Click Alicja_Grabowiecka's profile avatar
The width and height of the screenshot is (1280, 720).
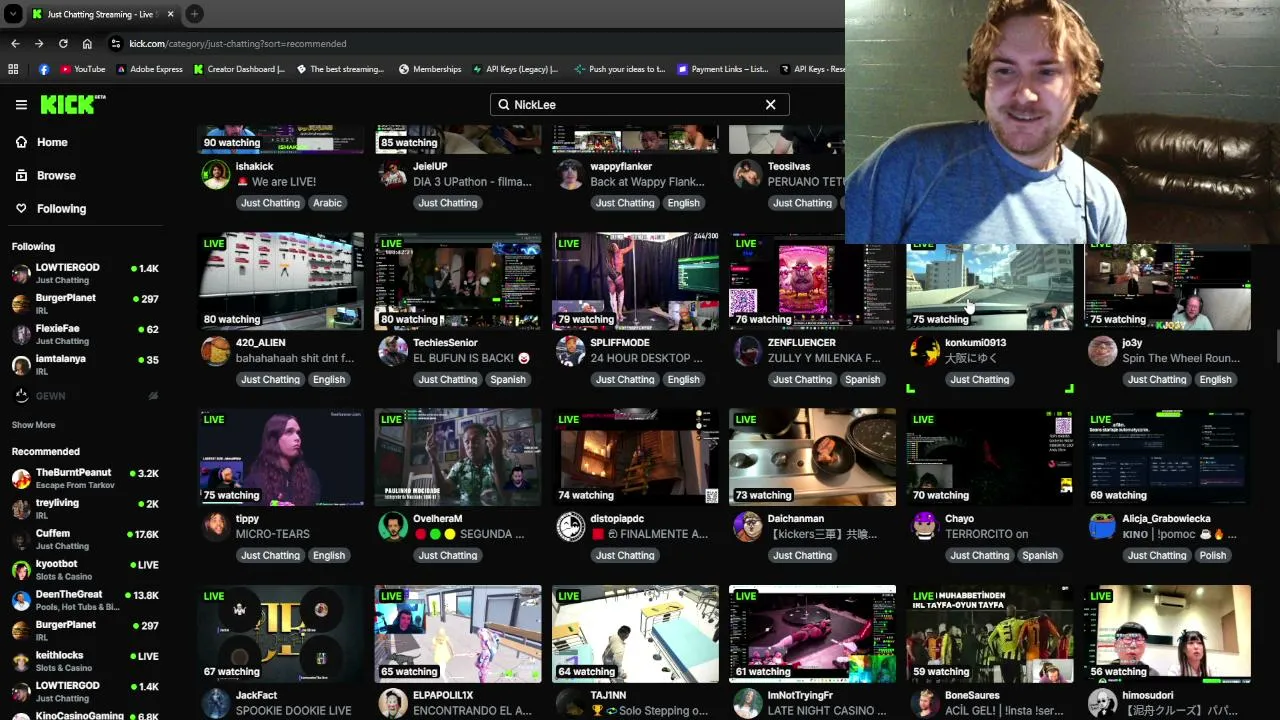[x=1102, y=526]
